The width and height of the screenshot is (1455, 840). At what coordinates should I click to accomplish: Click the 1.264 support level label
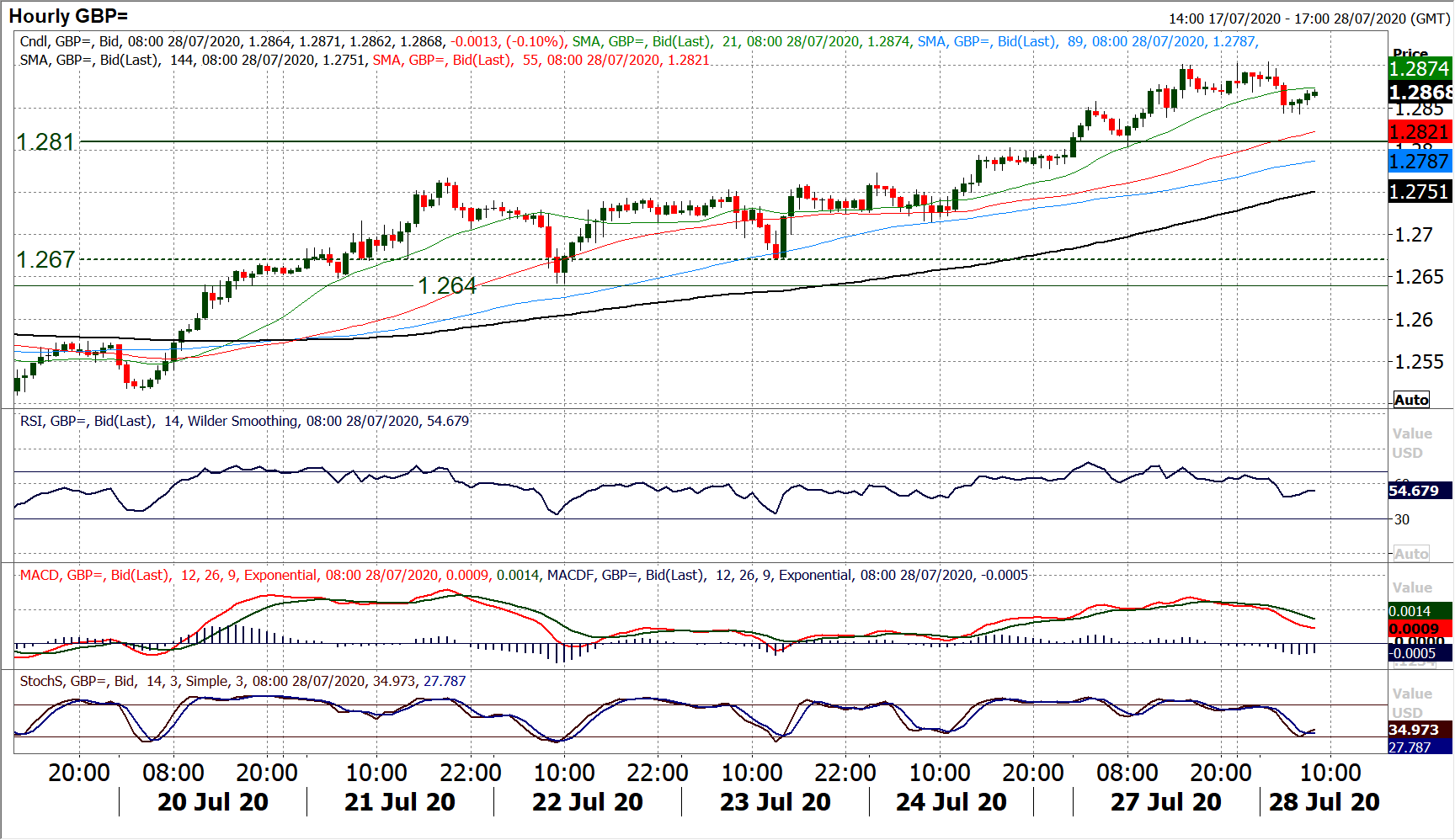click(447, 286)
